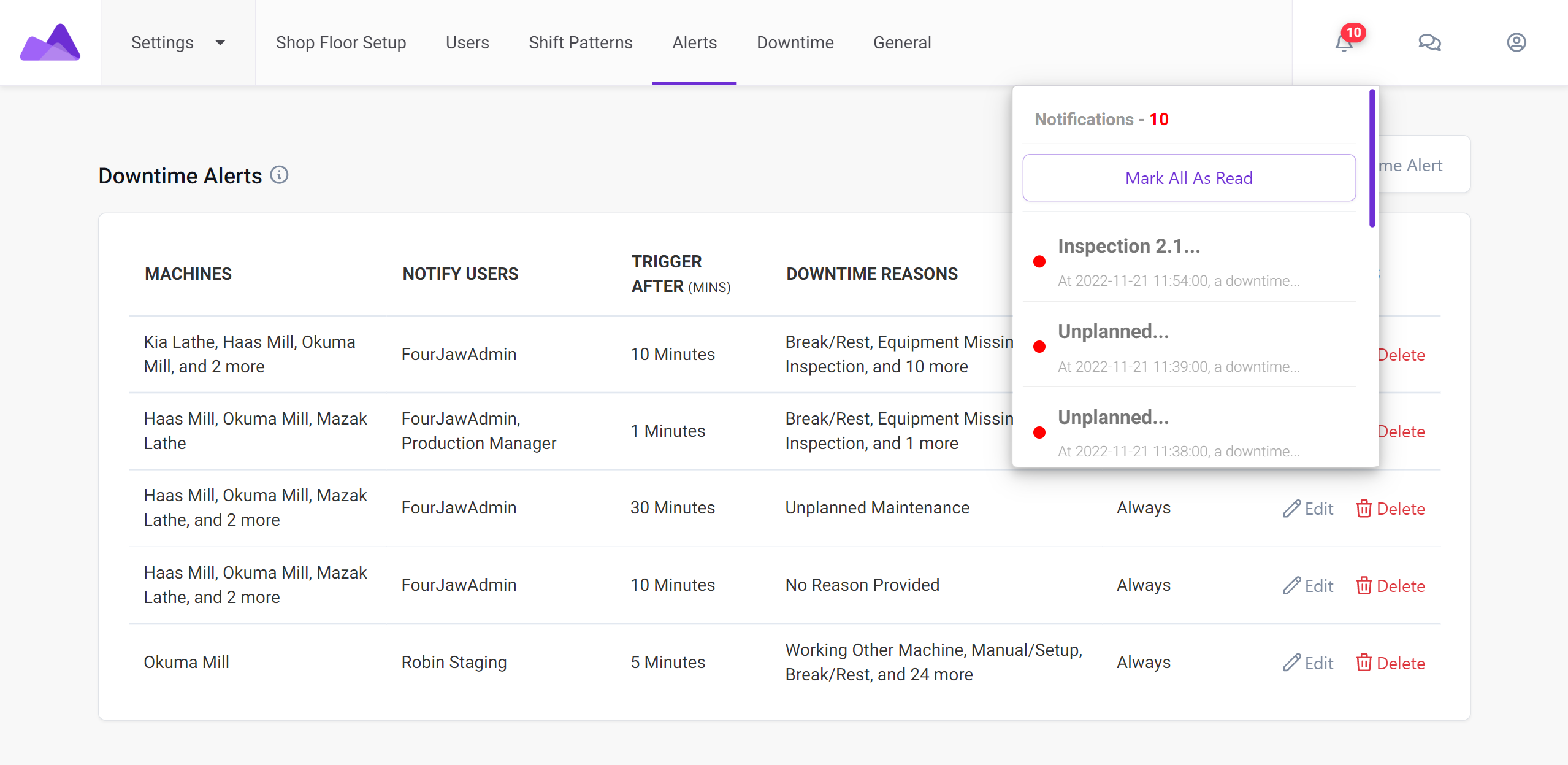Click the trash icon for Unplanned Maintenance row
Viewport: 1568px width, 765px height.
point(1364,509)
